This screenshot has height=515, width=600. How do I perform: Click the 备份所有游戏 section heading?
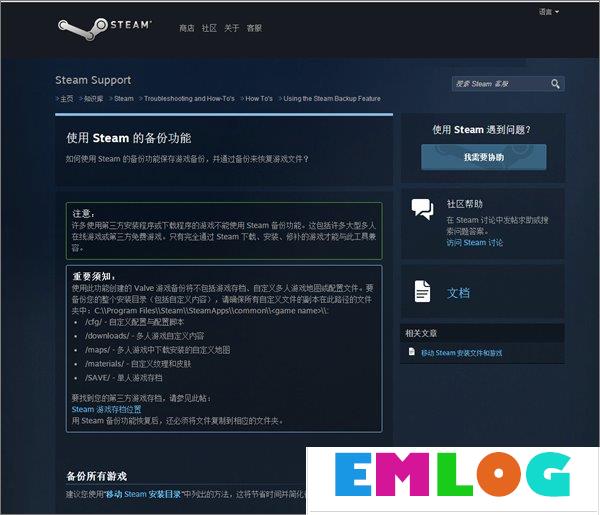coord(97,476)
